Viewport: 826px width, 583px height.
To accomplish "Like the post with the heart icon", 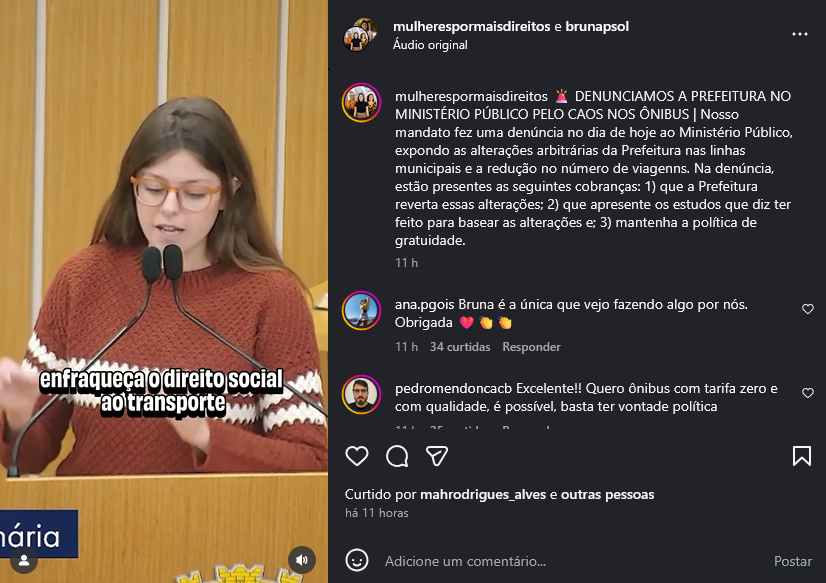I will pyautogui.click(x=357, y=456).
